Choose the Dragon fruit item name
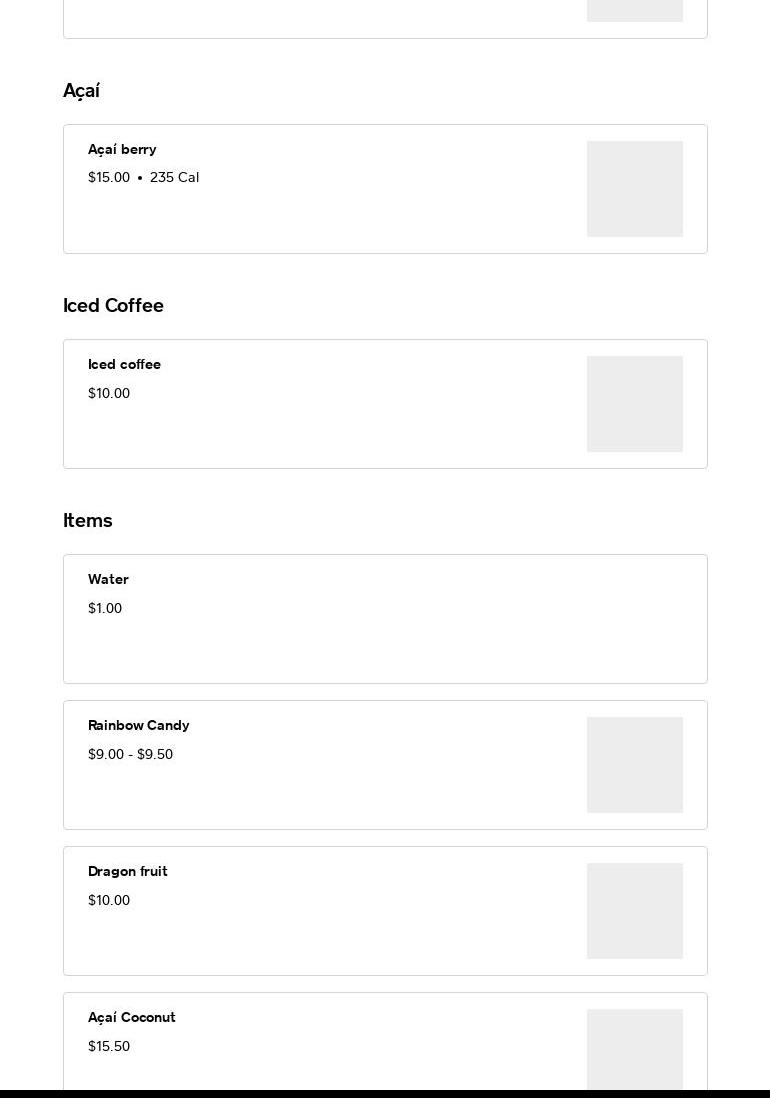The height and width of the screenshot is (1098, 770). 127,872
